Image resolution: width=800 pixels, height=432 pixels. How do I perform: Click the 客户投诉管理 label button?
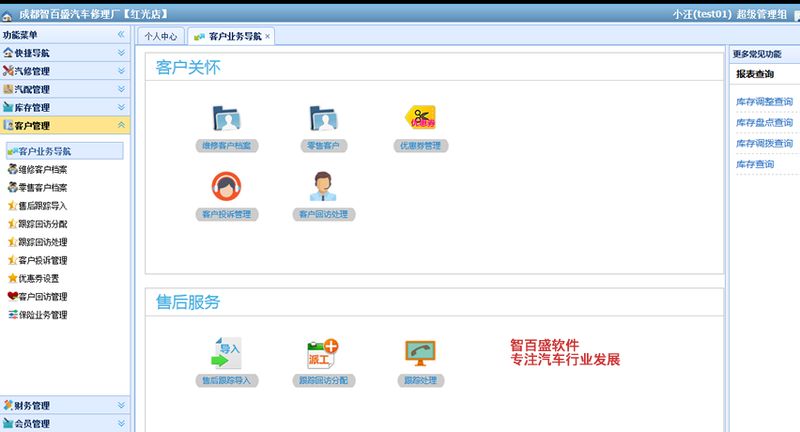coord(227,214)
